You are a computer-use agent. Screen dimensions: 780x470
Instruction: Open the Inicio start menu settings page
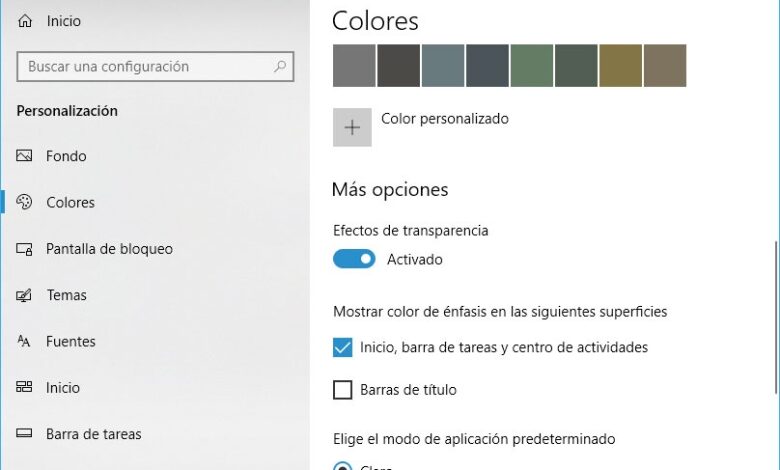point(63,388)
